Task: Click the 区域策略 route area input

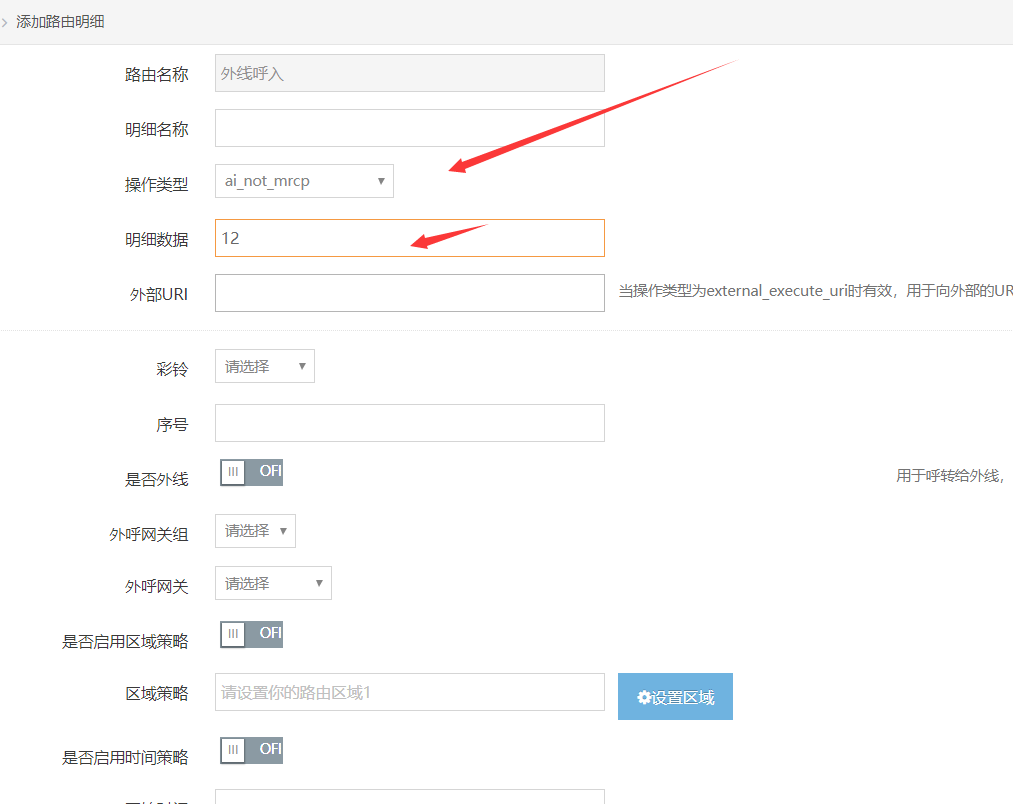Action: 409,692
